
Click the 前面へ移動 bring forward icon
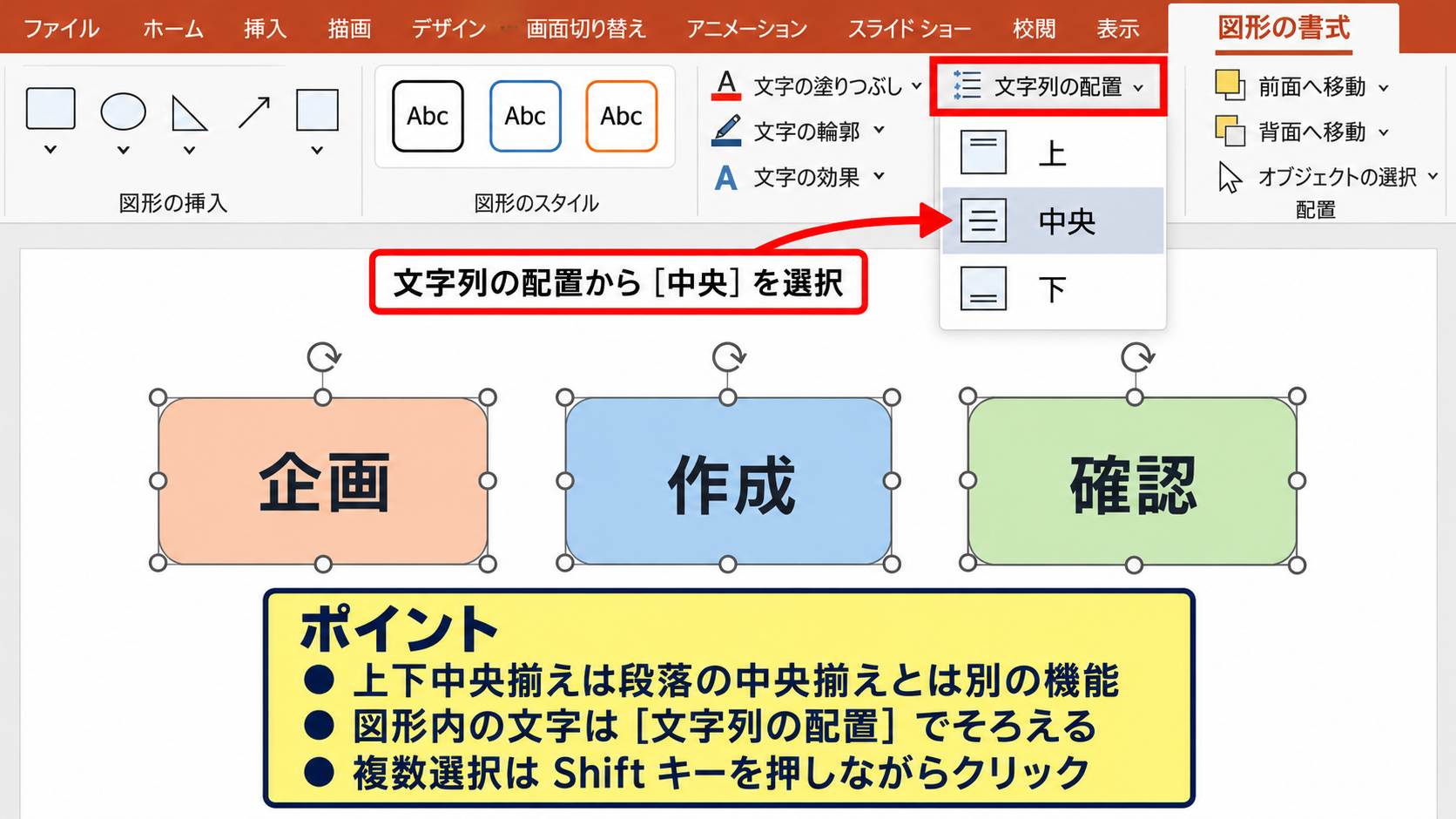coord(1230,85)
